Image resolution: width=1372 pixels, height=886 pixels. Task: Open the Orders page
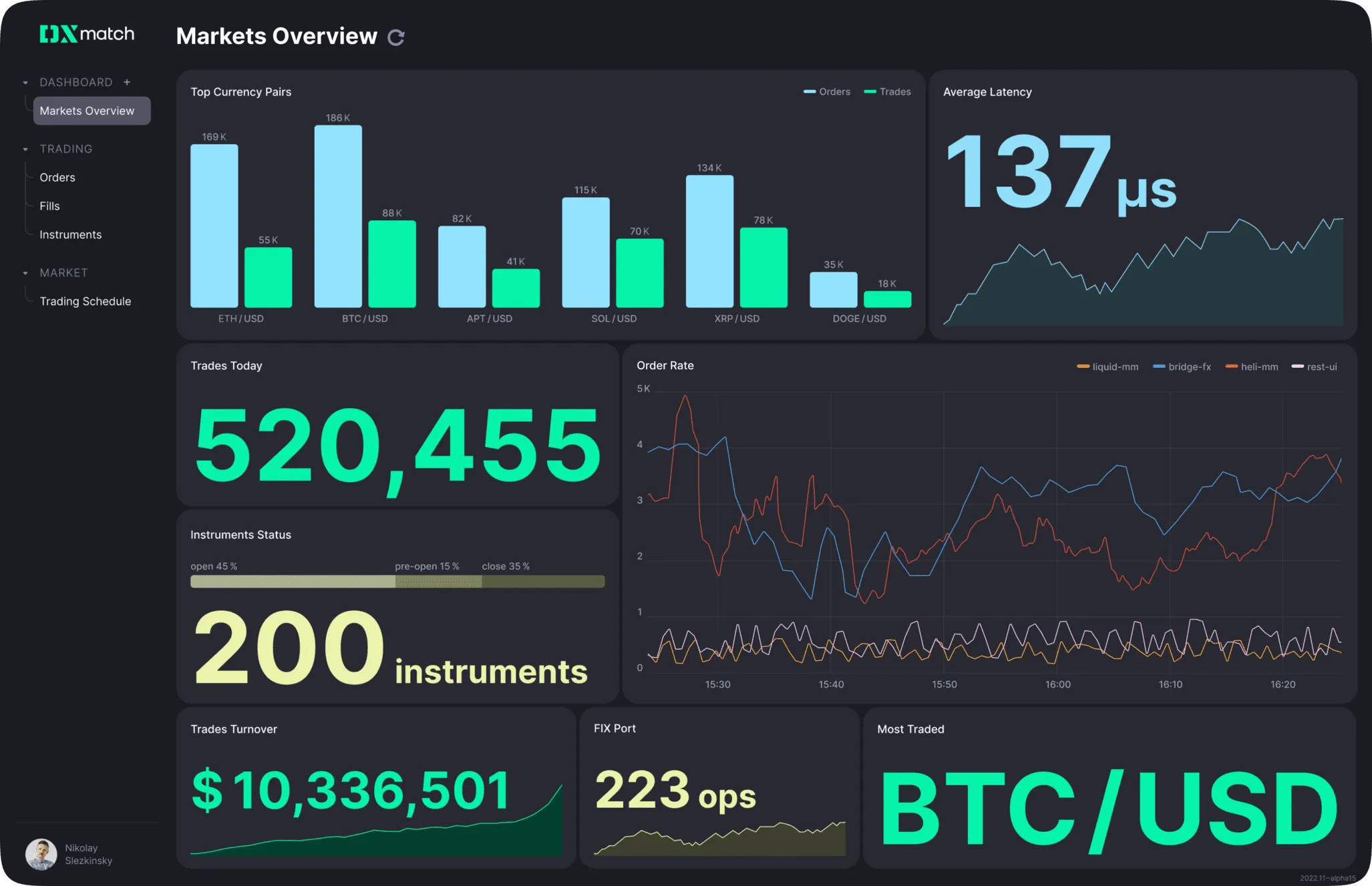57,177
